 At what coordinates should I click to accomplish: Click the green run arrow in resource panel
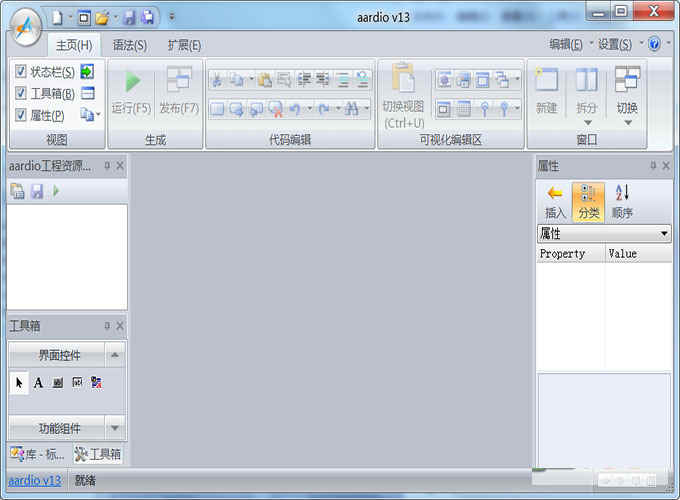(56, 191)
